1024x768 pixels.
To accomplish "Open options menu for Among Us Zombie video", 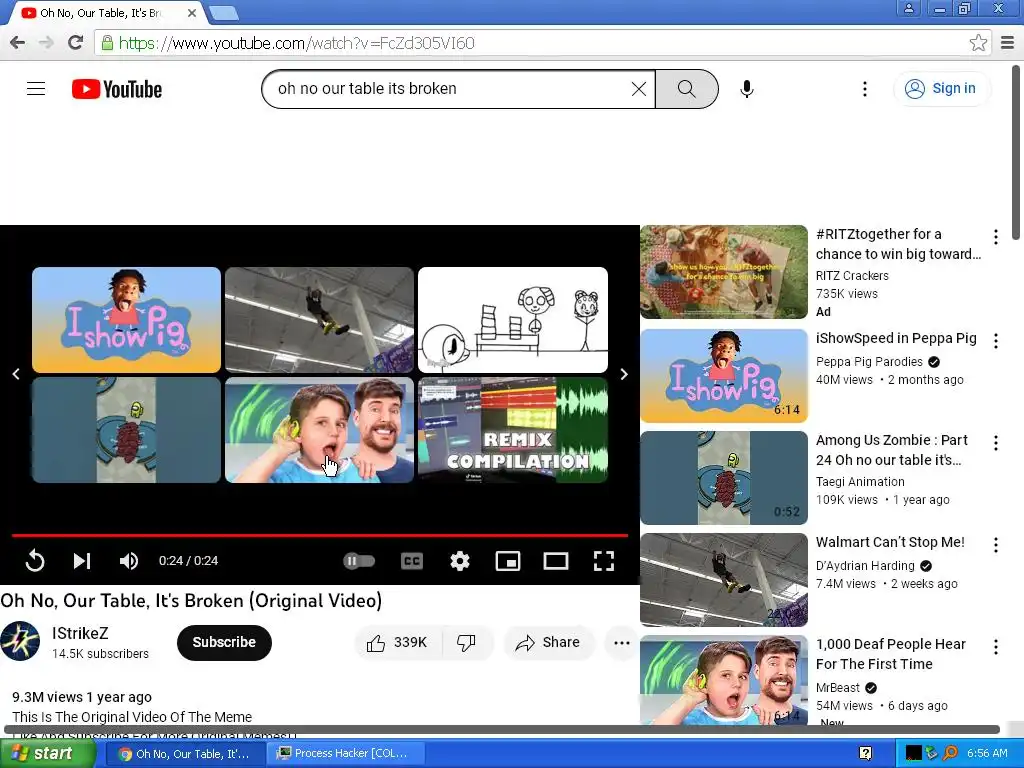I will click(995, 443).
